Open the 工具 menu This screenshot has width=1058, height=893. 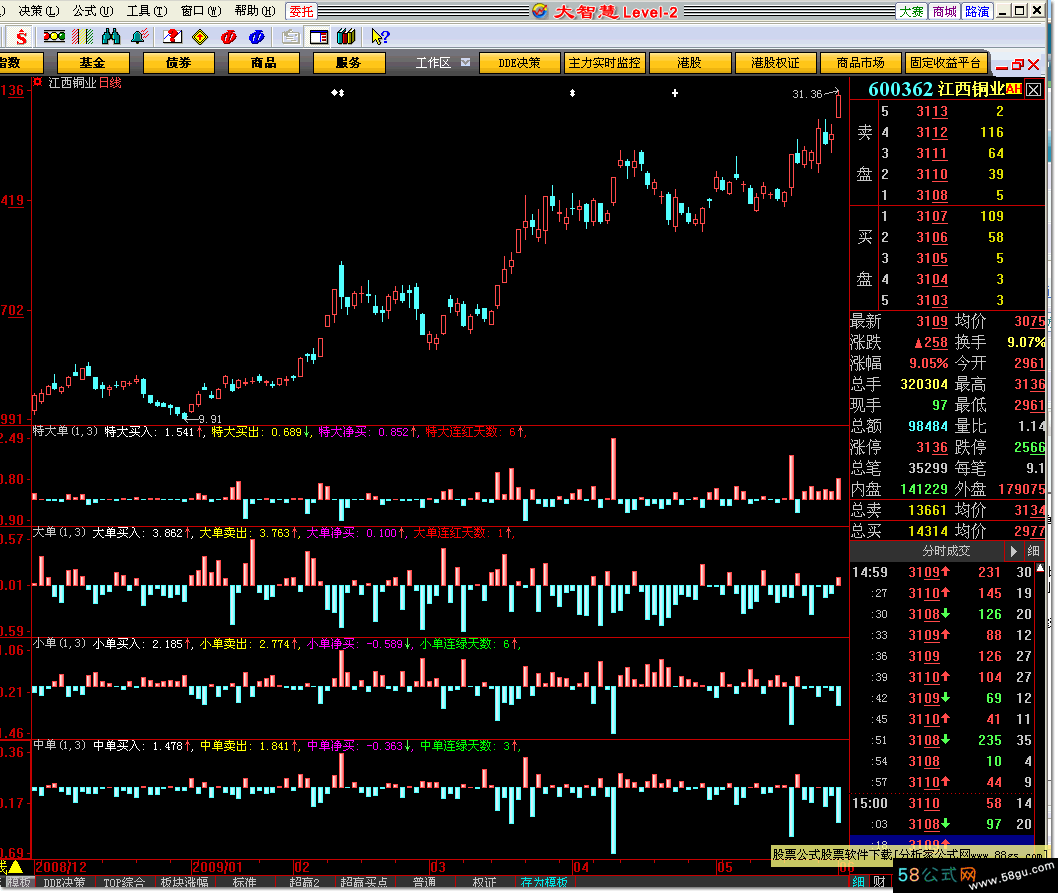click(x=147, y=11)
